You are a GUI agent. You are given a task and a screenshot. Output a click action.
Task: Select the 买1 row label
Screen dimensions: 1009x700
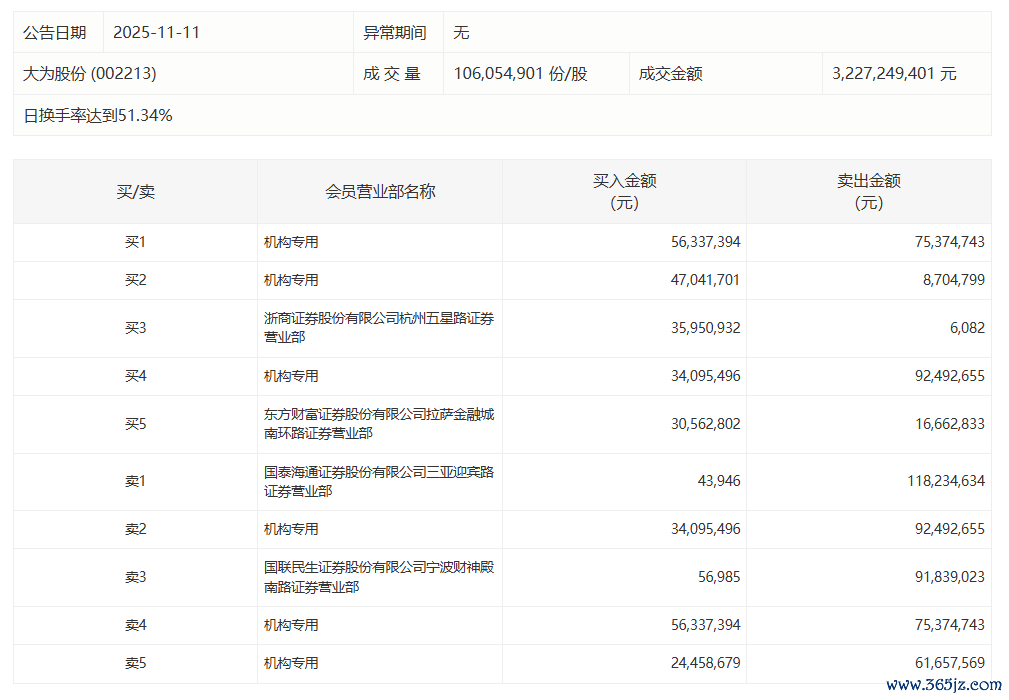(136, 243)
